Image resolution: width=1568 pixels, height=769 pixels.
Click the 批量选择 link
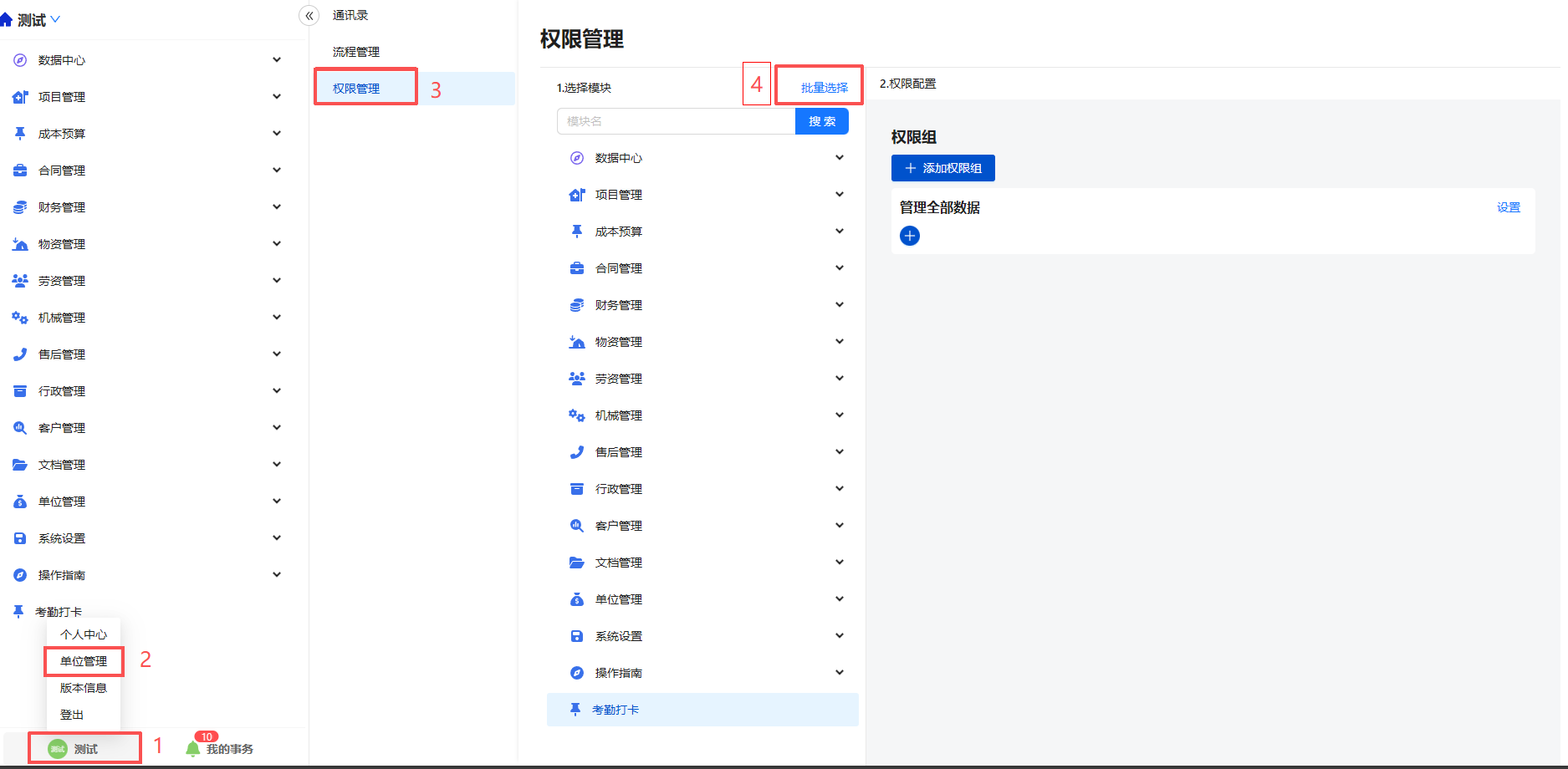824,88
